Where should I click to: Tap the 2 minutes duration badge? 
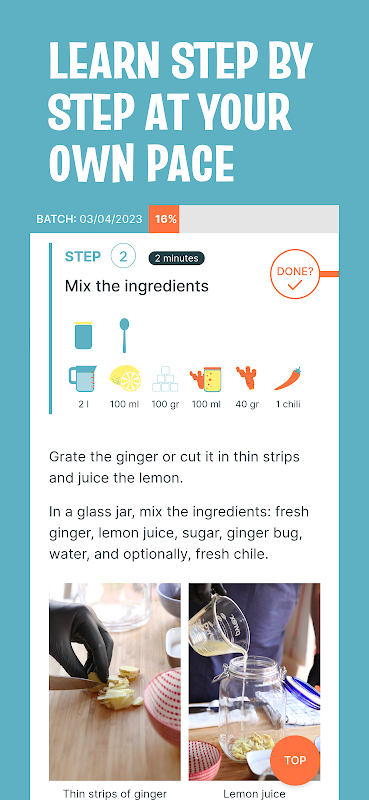tap(177, 258)
